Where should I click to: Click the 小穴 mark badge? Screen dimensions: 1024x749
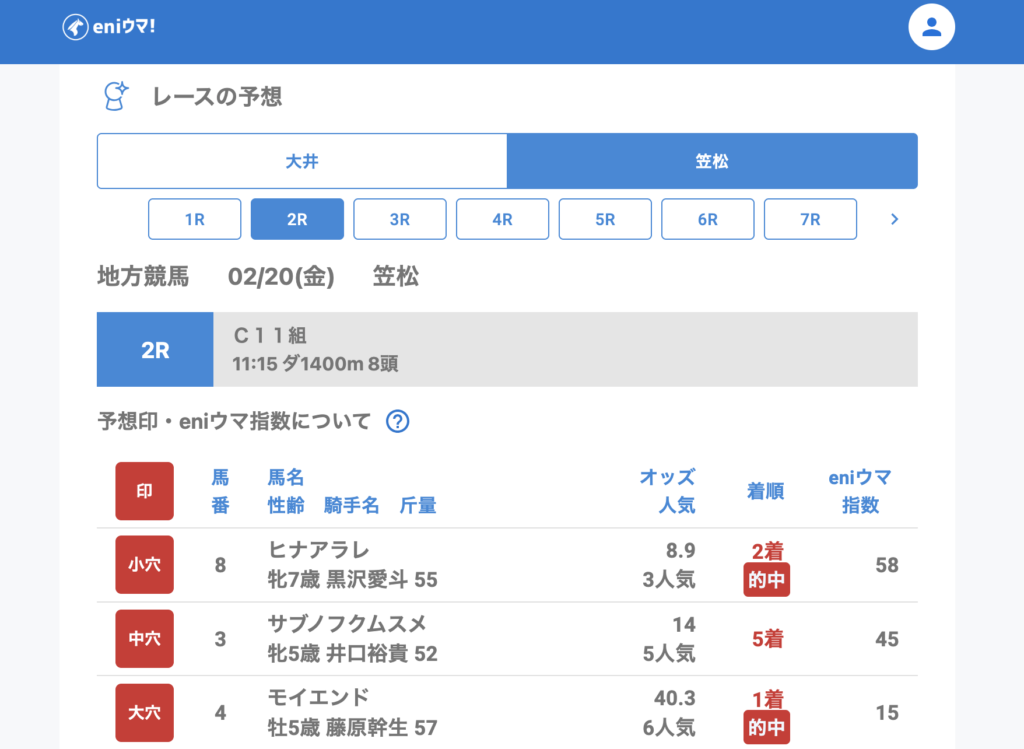[x=144, y=565]
